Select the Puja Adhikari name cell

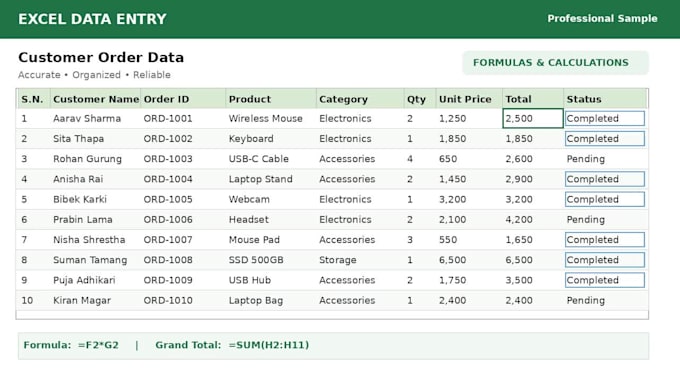[84, 280]
